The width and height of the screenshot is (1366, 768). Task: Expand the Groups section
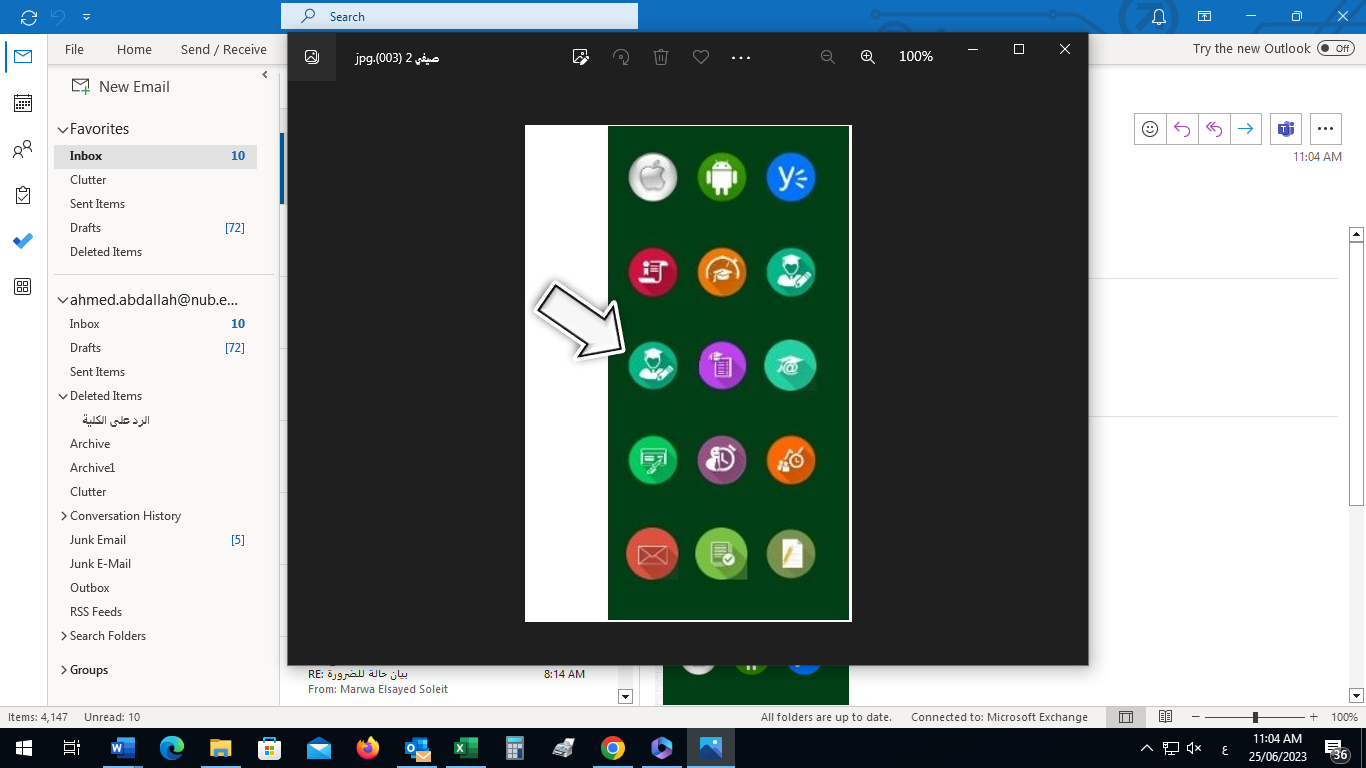point(63,670)
